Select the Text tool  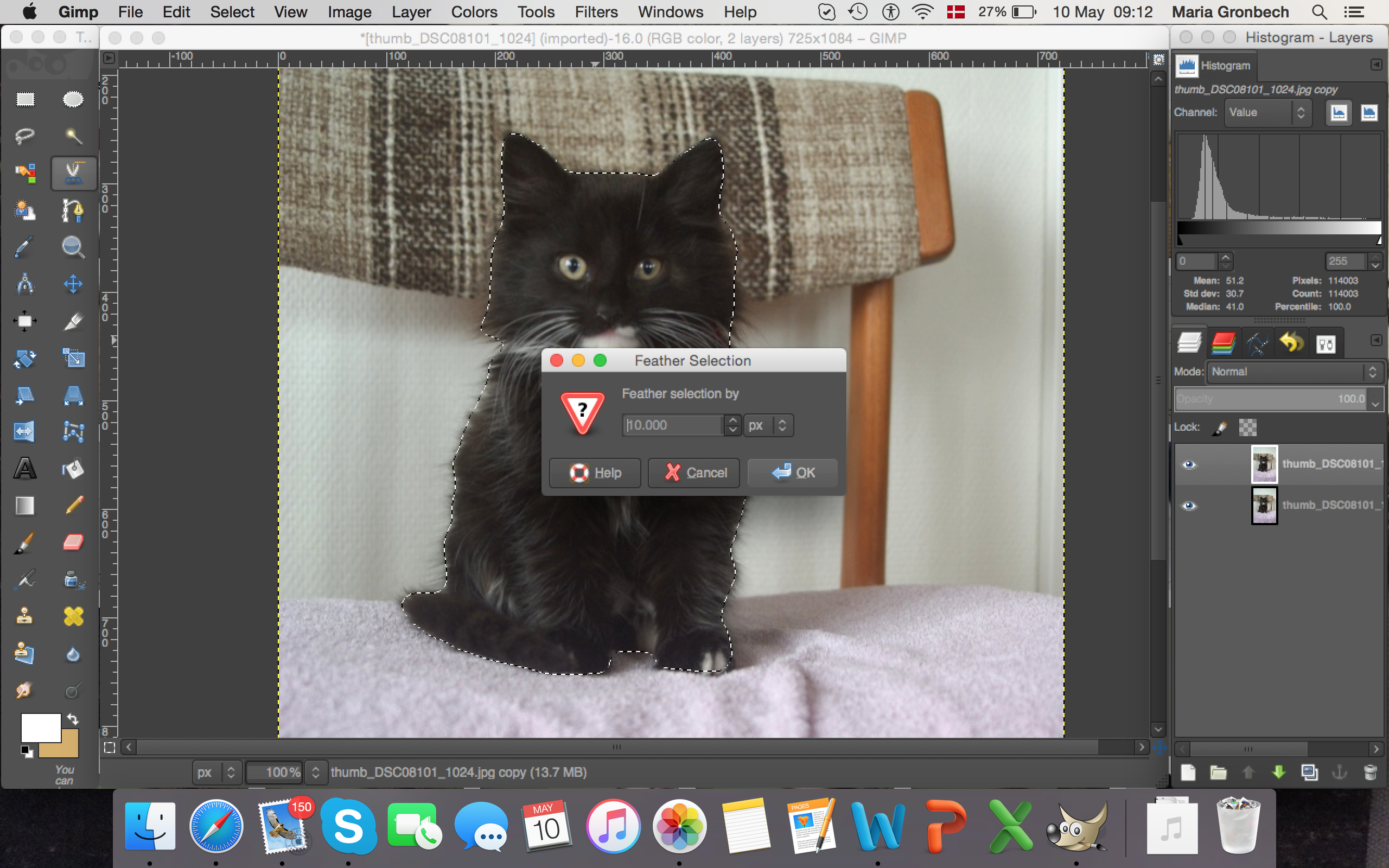point(24,468)
